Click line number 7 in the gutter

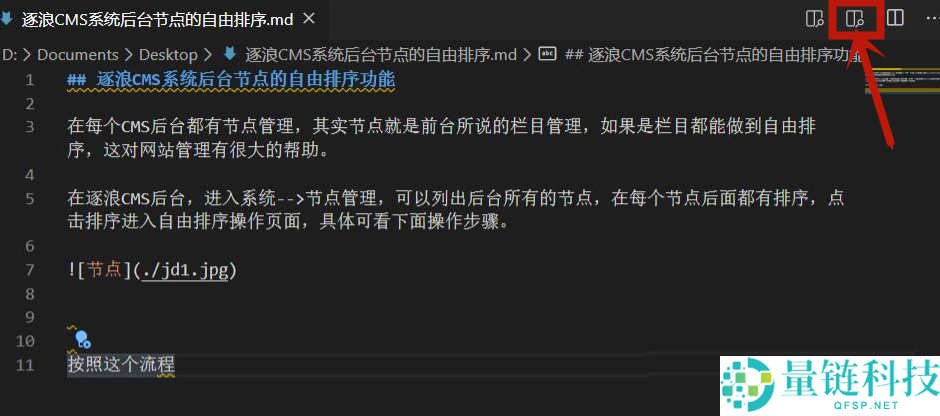(x=29, y=270)
